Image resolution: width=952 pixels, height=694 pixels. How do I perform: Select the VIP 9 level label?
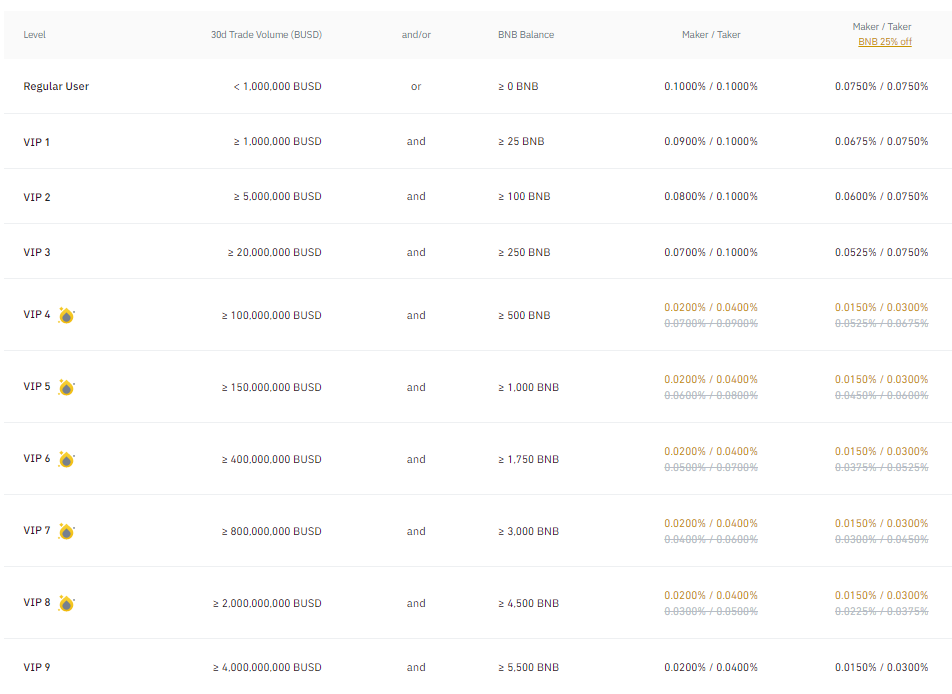click(x=37, y=667)
